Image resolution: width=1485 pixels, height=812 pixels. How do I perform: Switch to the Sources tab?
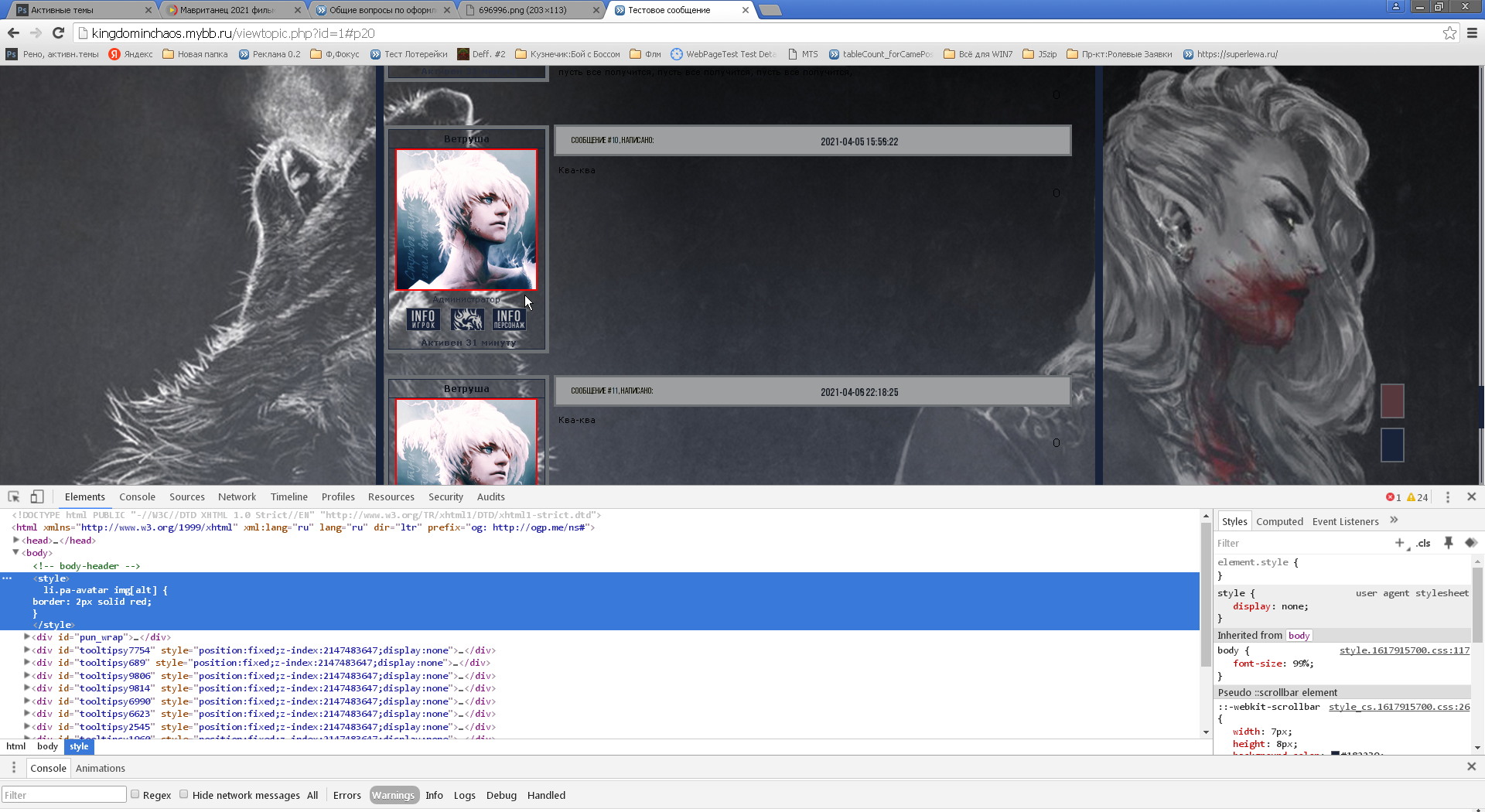(187, 496)
